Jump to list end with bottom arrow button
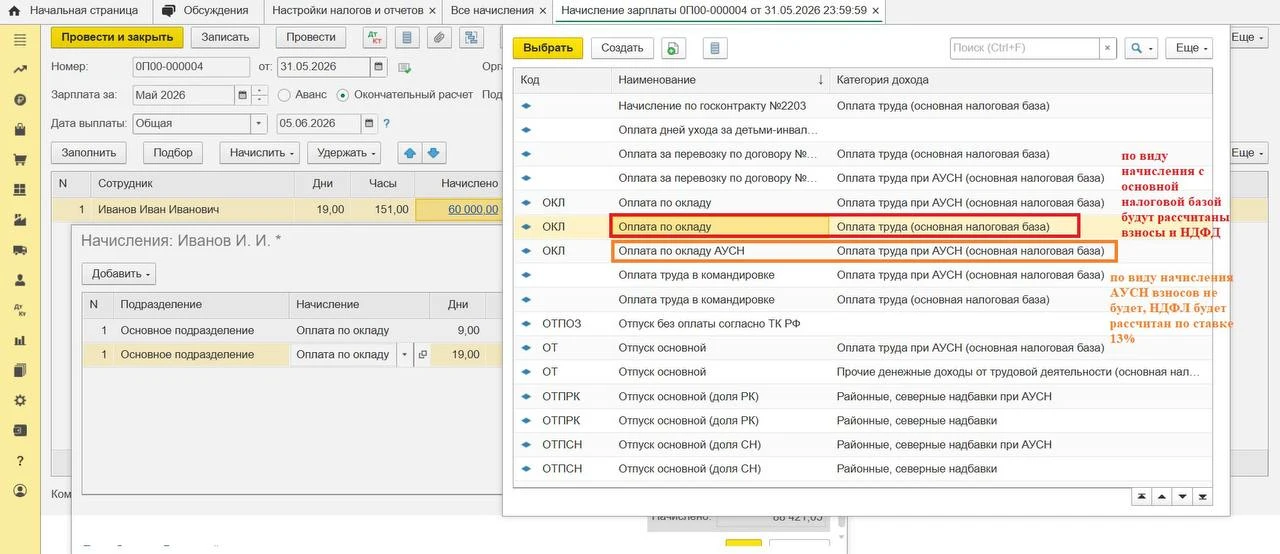1280x554 pixels. 1203,496
